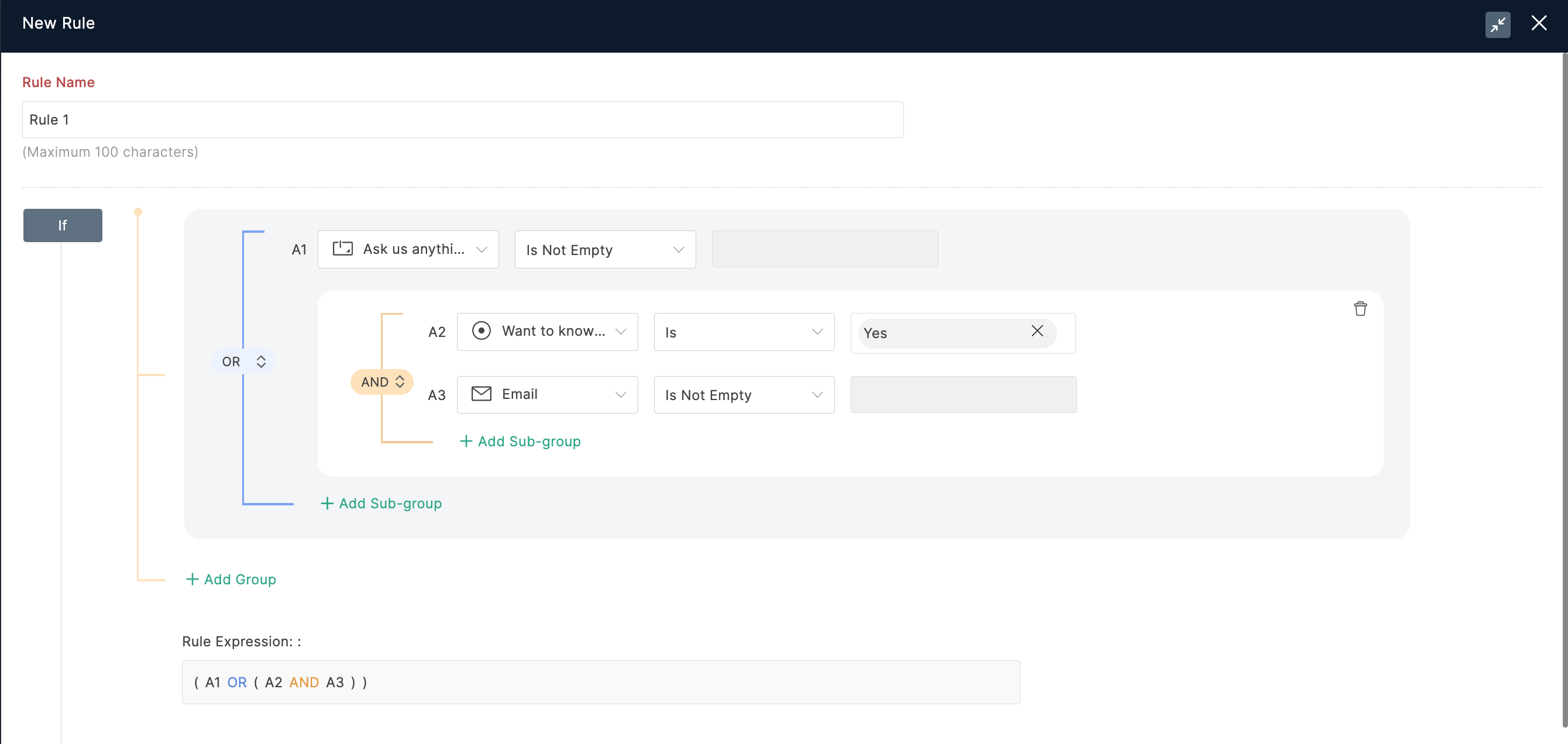
Task: Click the Ask us anything field icon
Action: pos(343,249)
